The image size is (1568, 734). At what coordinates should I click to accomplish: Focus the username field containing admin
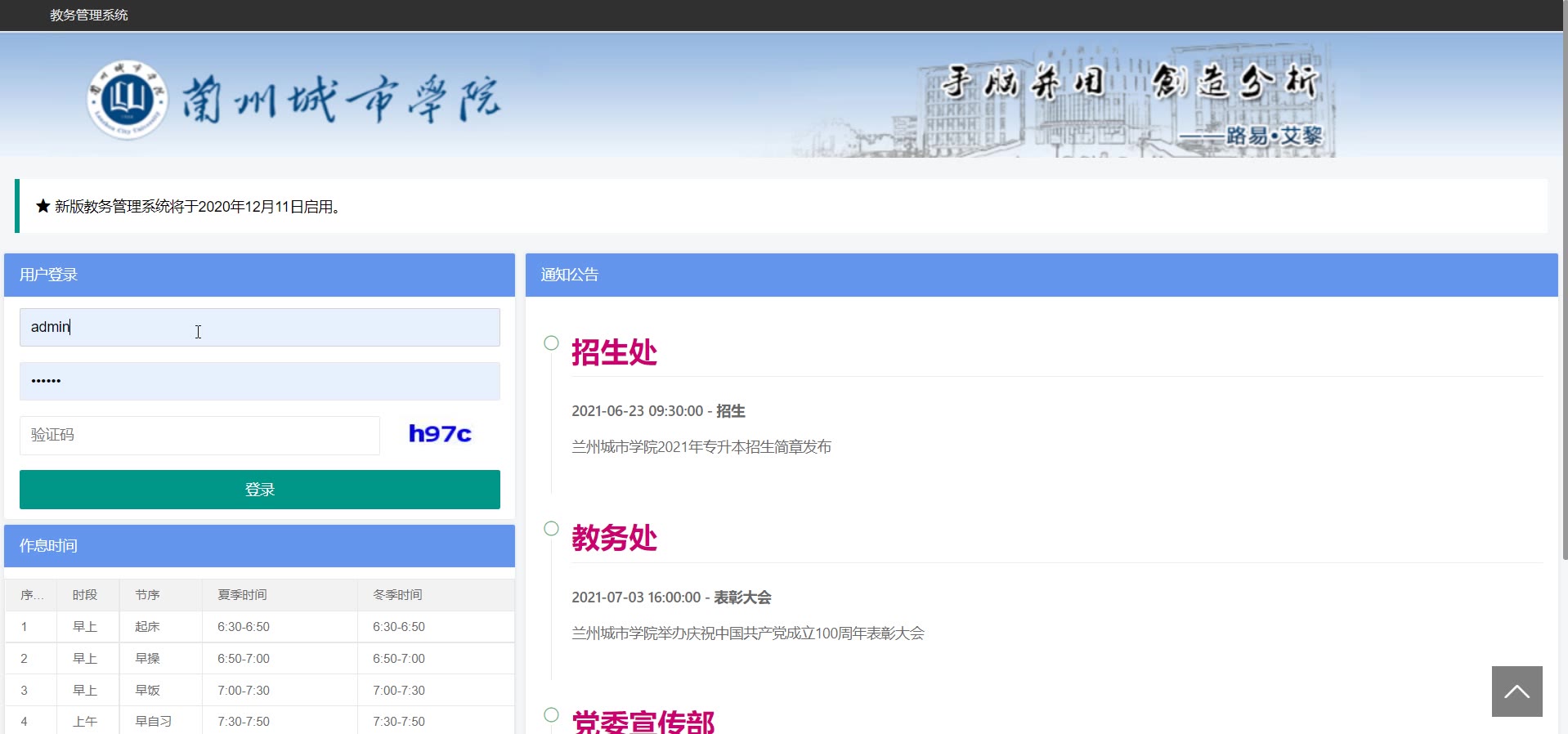pyautogui.click(x=260, y=327)
